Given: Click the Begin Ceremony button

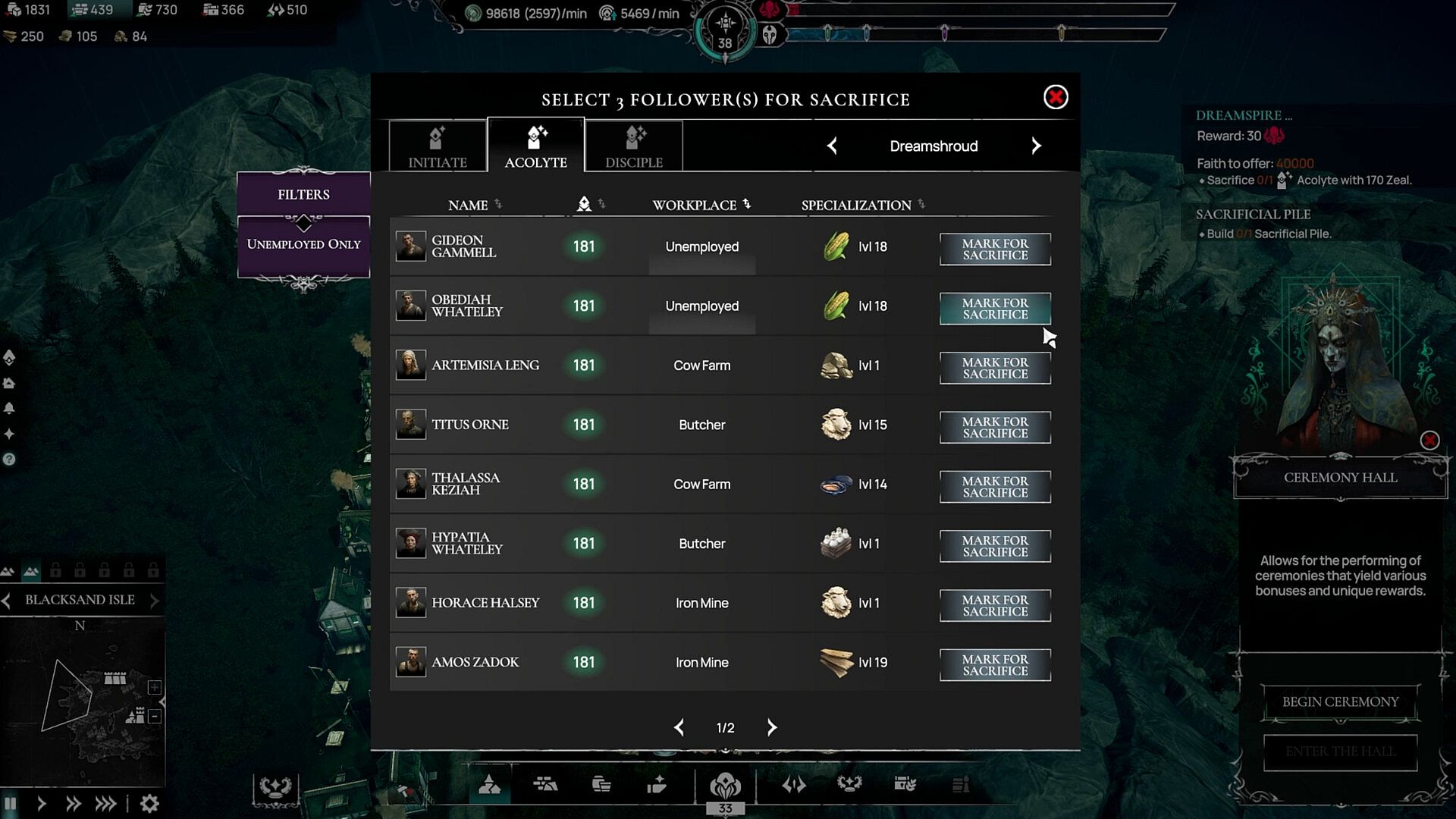Looking at the screenshot, I should point(1340,702).
